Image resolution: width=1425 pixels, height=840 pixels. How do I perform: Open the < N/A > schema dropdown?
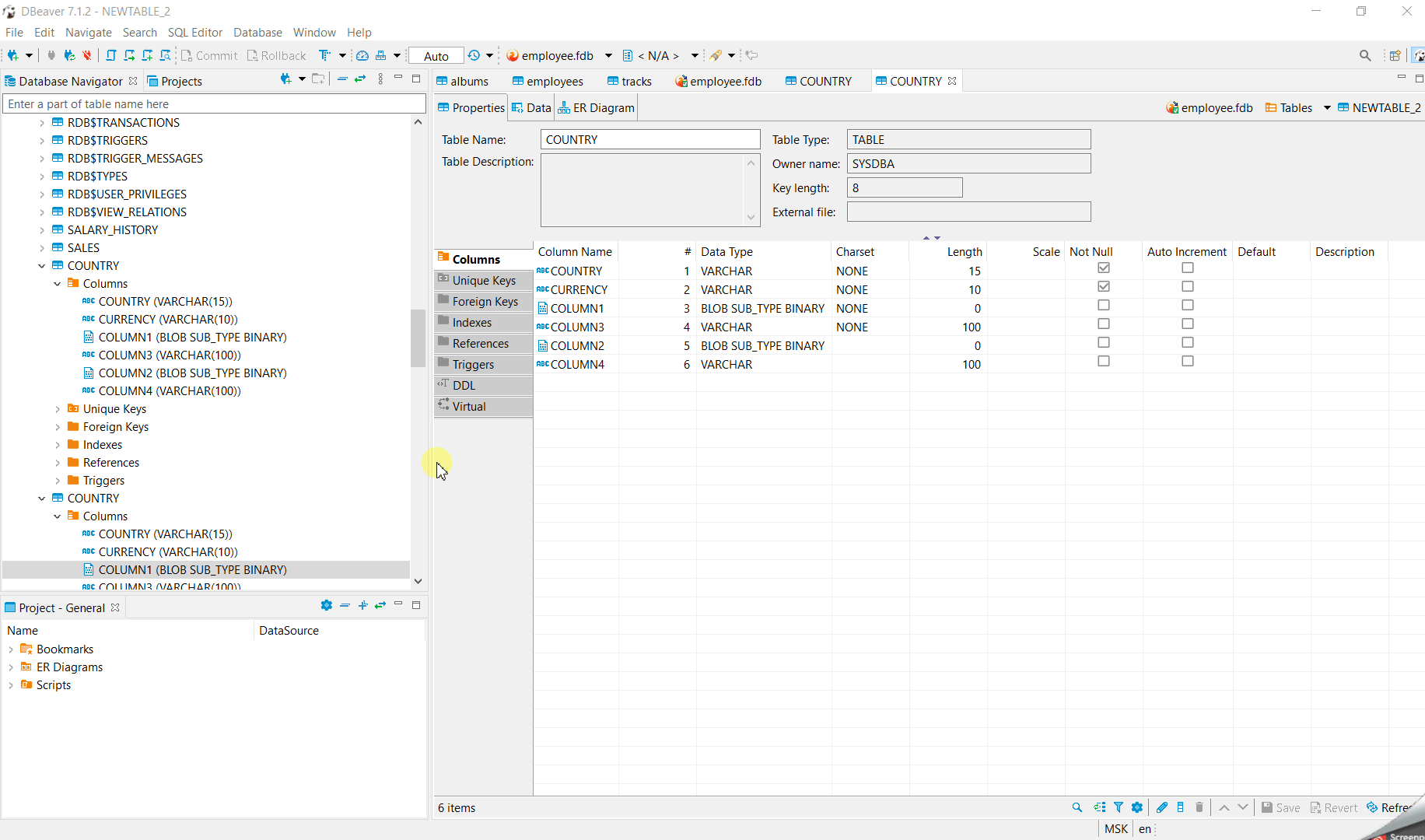(695, 56)
